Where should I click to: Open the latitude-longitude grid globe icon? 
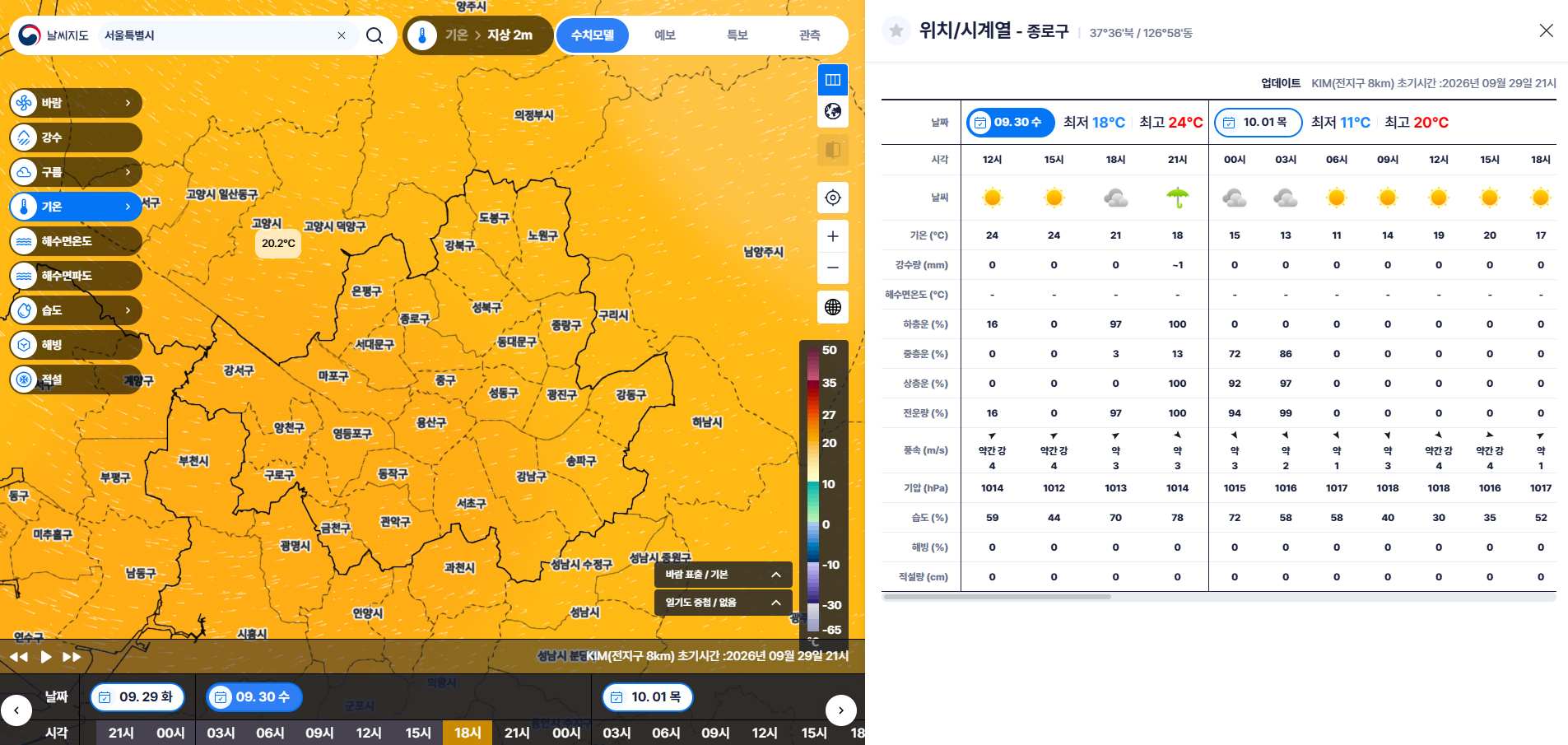point(833,307)
